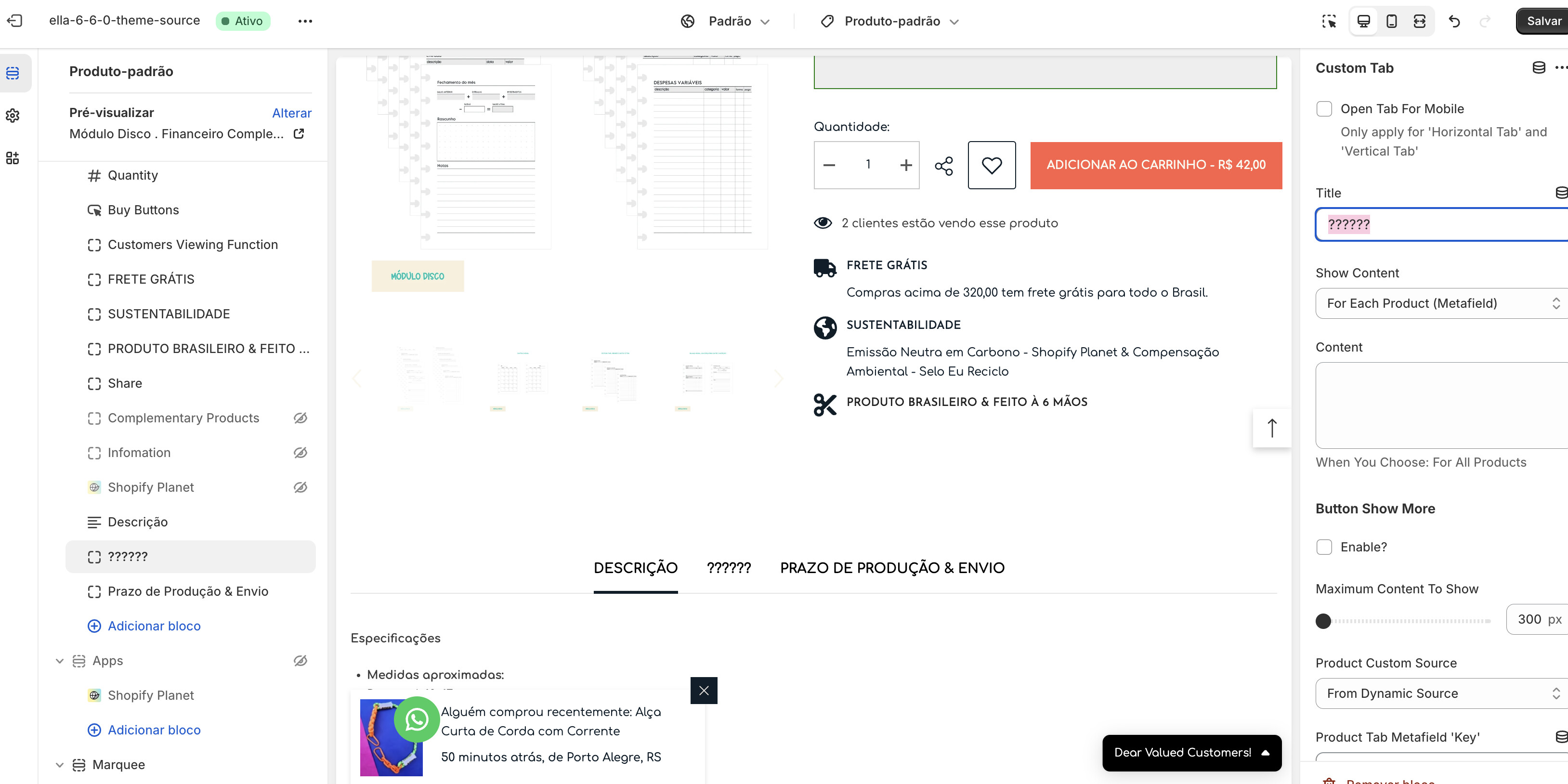Select the Descrição block in sidebar
Viewport: 1568px width, 784px height.
point(138,522)
